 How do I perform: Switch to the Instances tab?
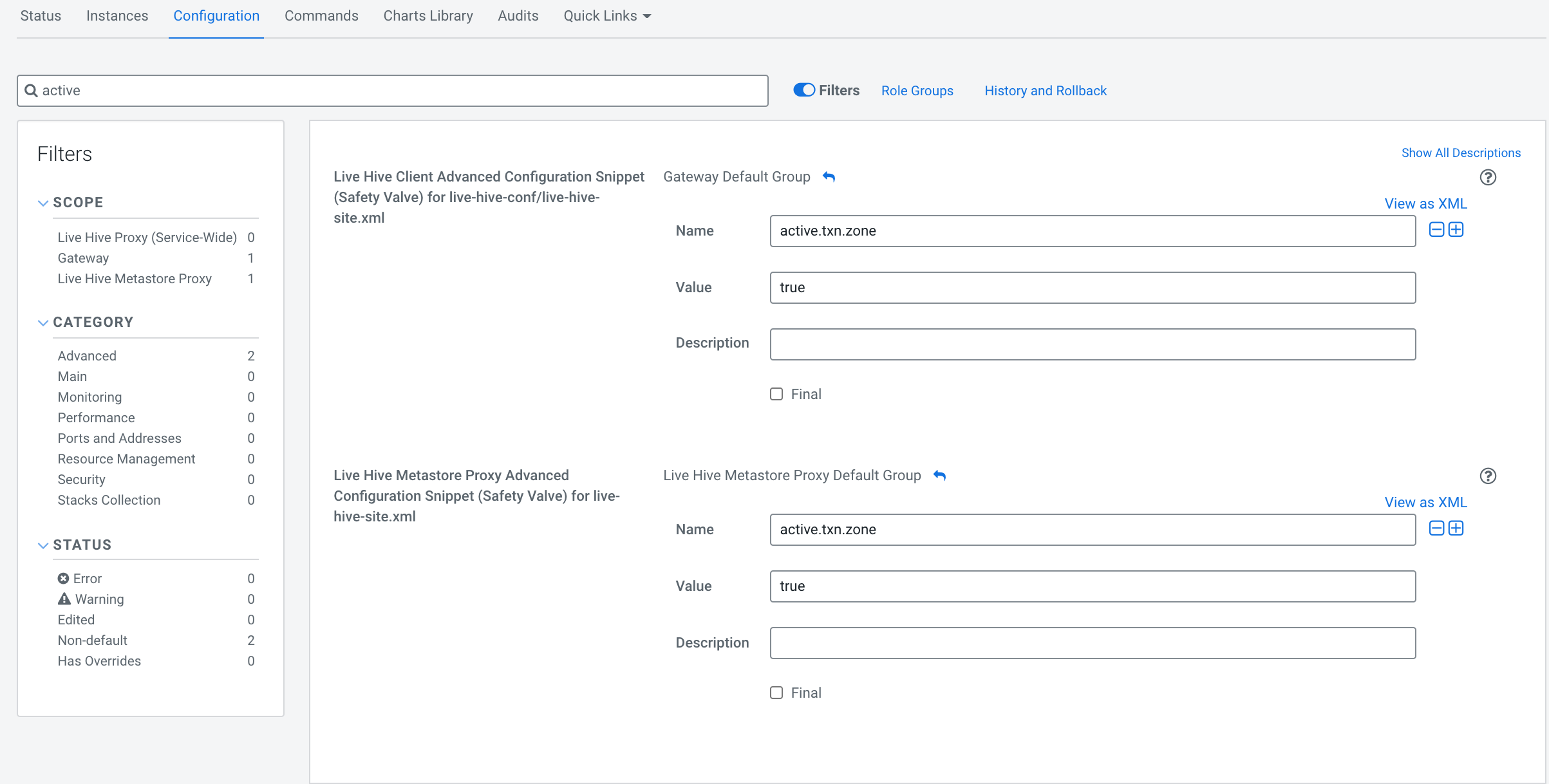[117, 16]
